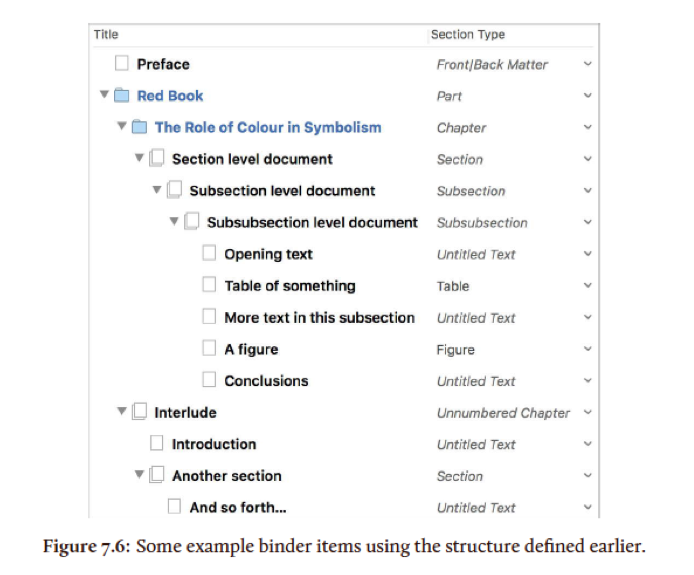Click the Introduction document icon

(x=157, y=444)
